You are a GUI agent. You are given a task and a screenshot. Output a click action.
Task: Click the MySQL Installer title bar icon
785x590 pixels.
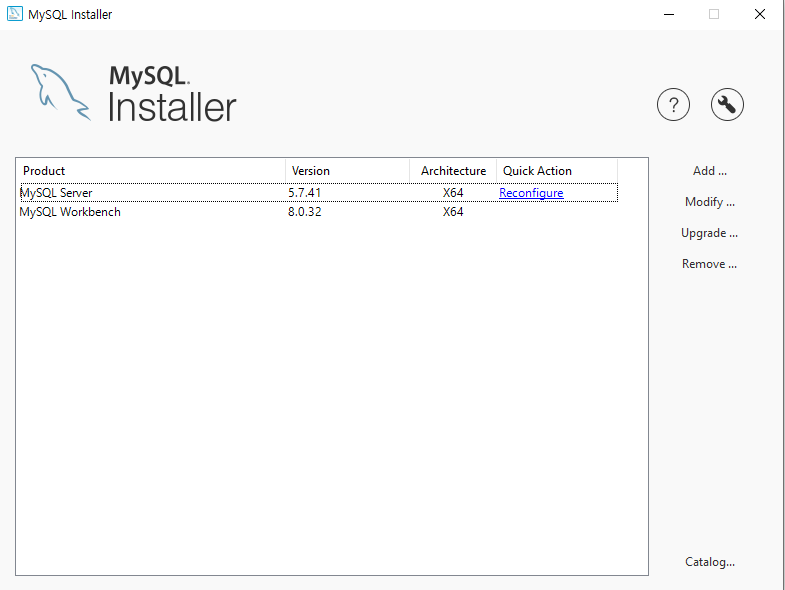pos(15,14)
